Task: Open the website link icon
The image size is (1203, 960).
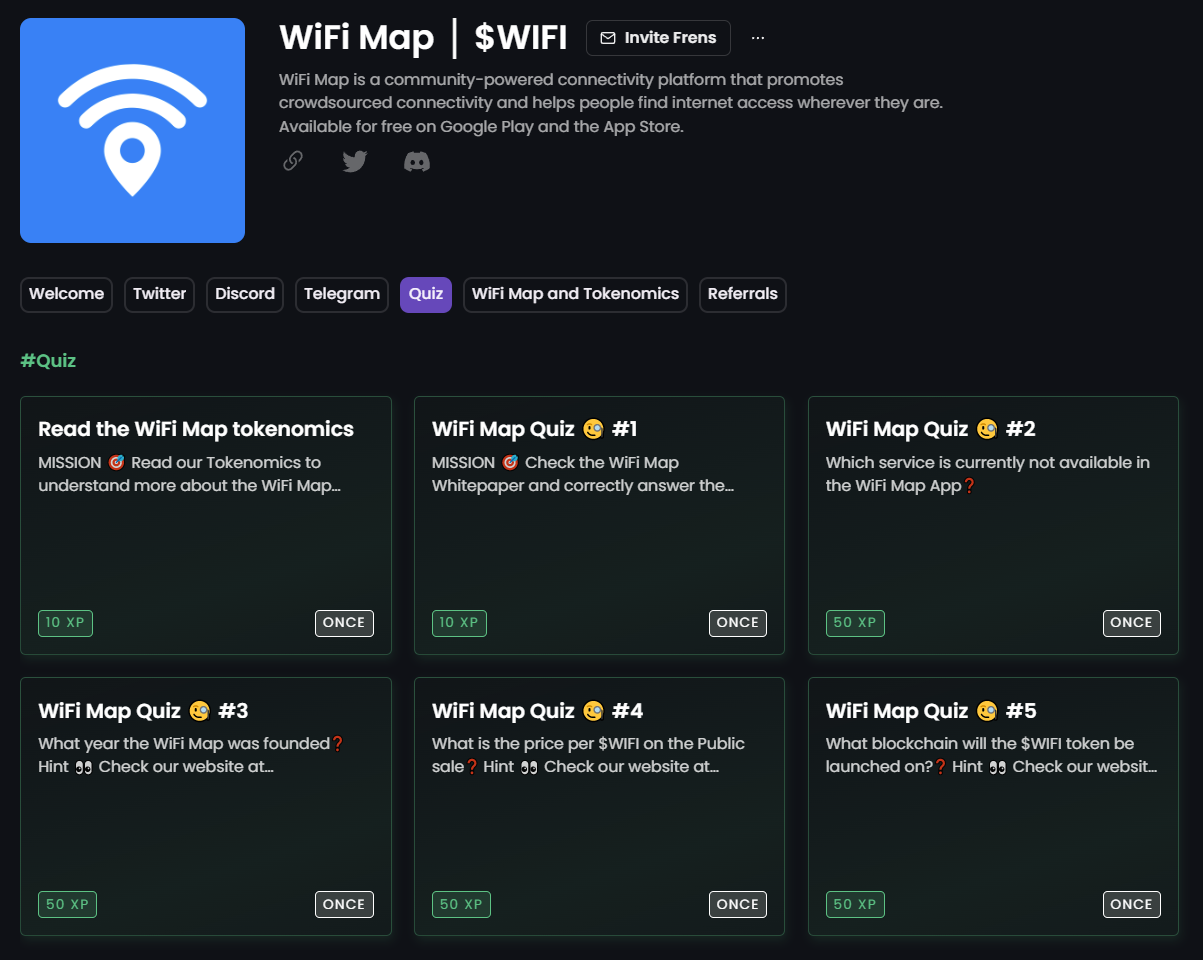Action: pos(292,161)
